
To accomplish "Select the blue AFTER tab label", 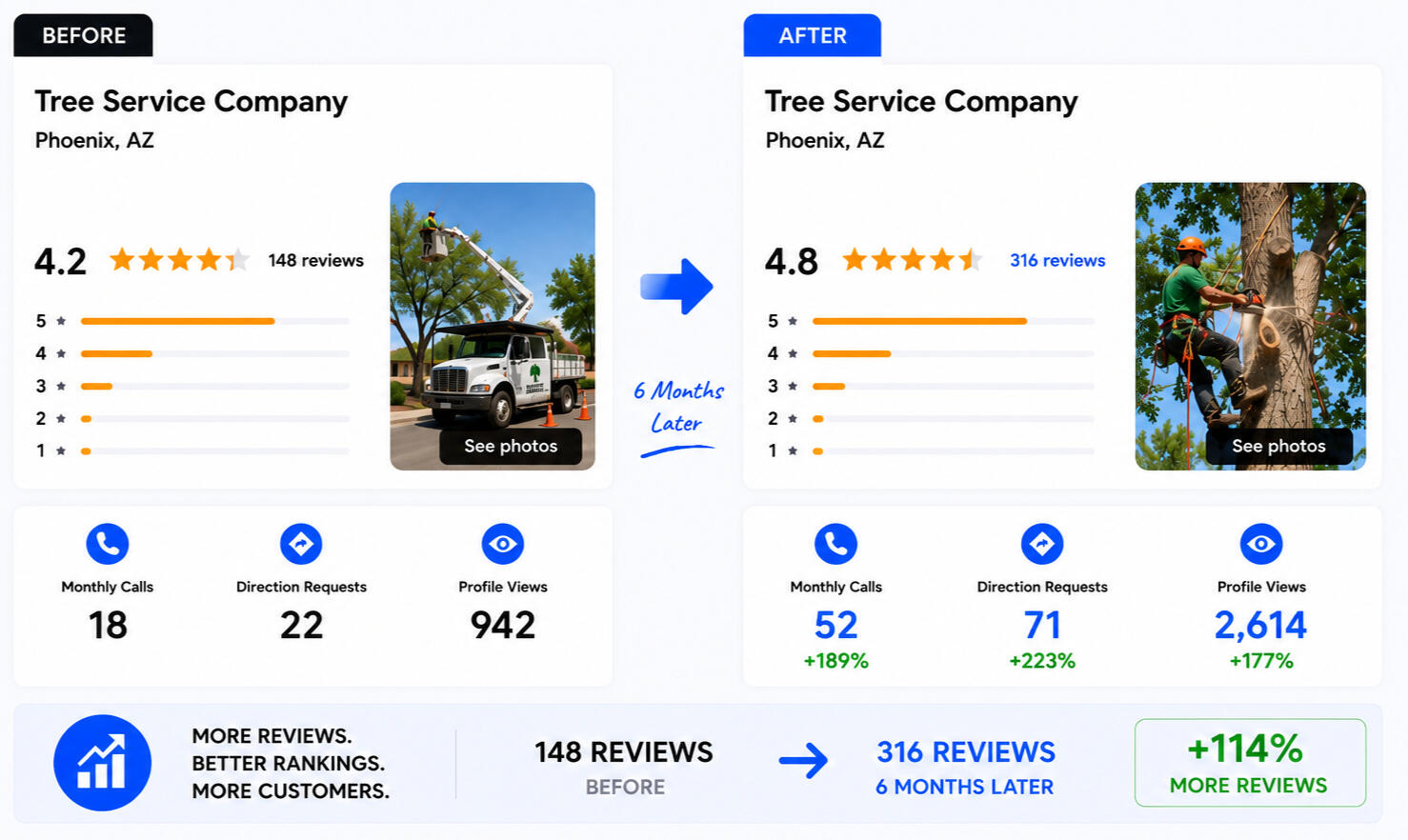I will (813, 35).
